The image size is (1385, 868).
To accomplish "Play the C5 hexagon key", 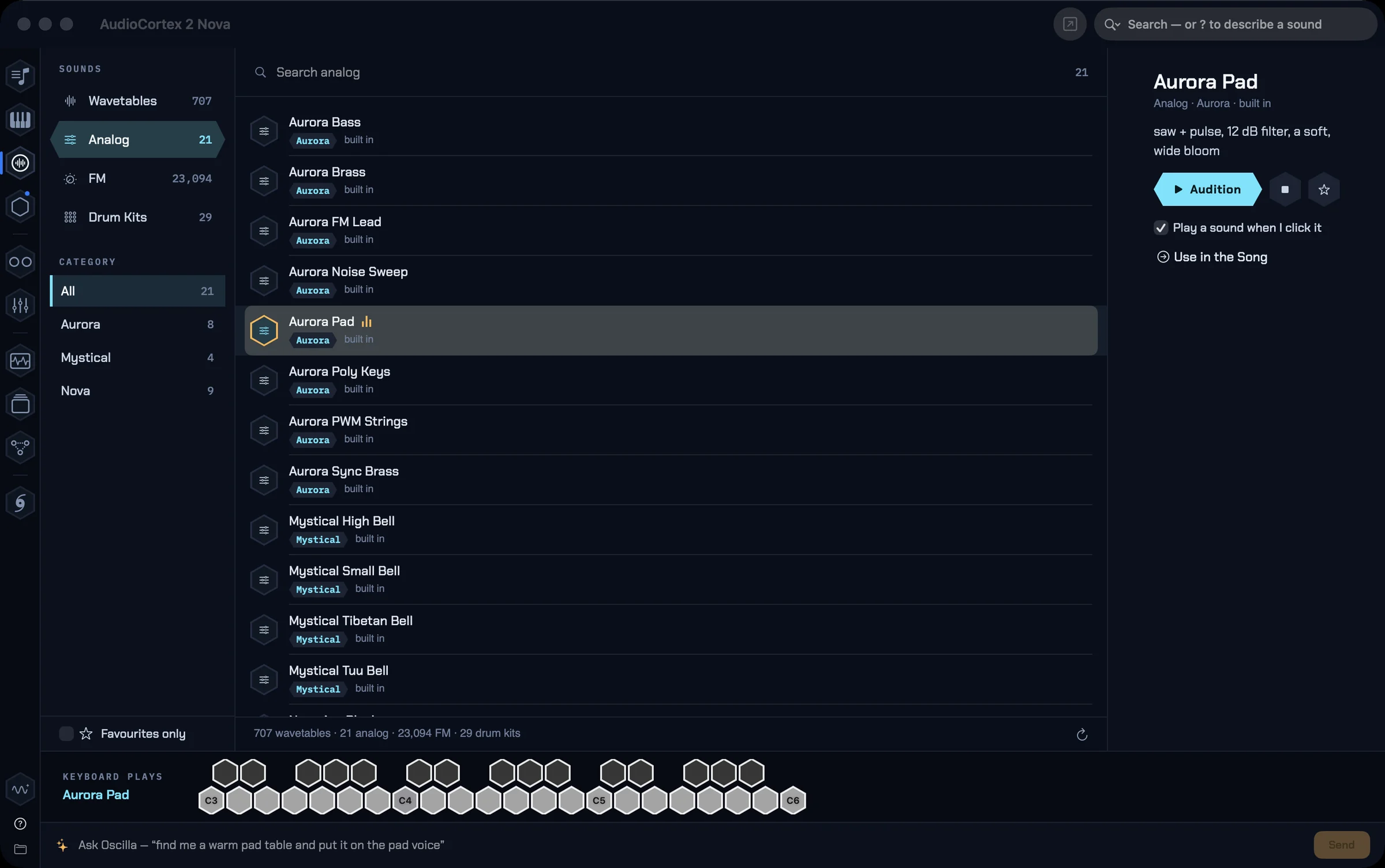I will click(599, 800).
